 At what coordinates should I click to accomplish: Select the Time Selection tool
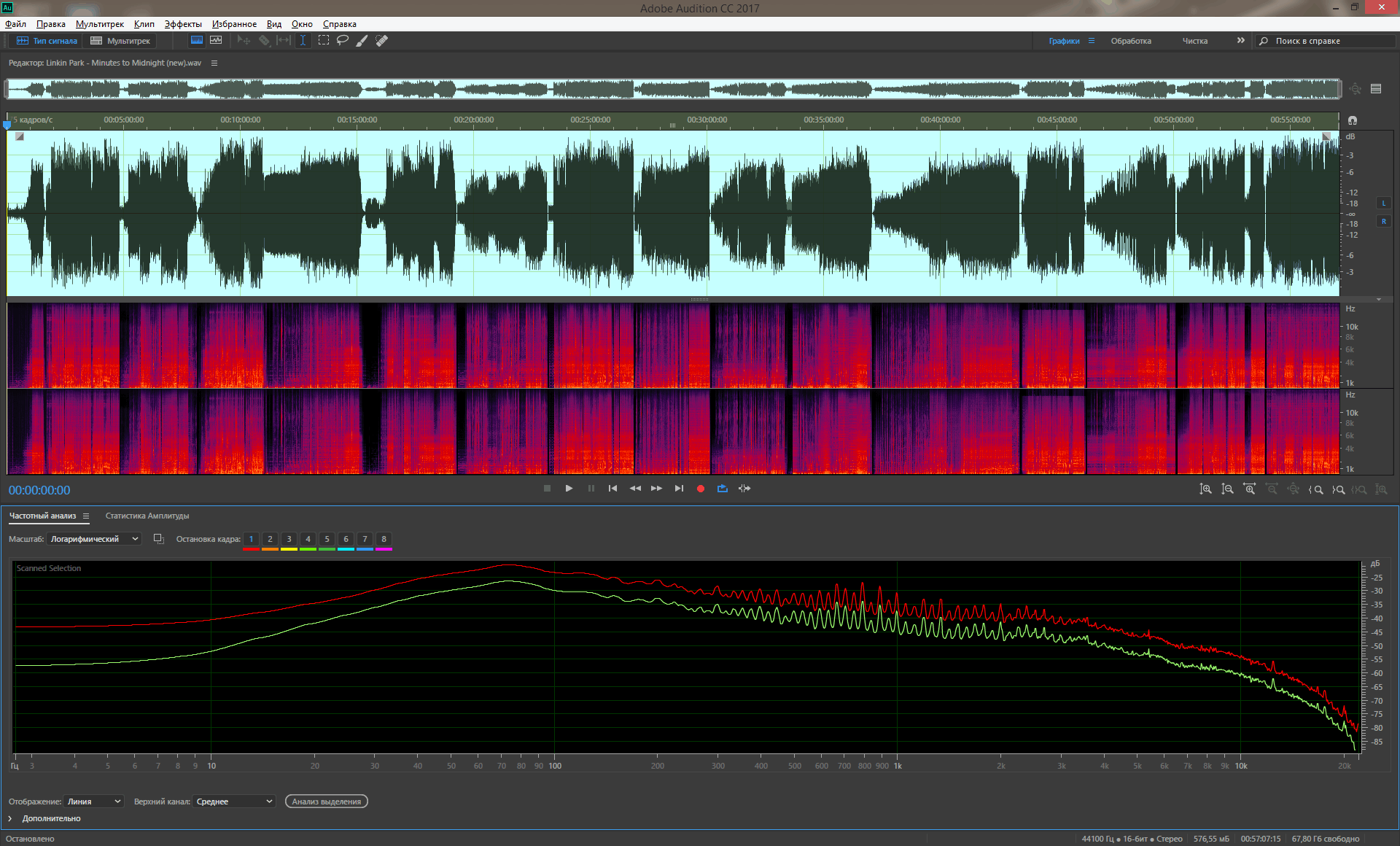pos(303,40)
